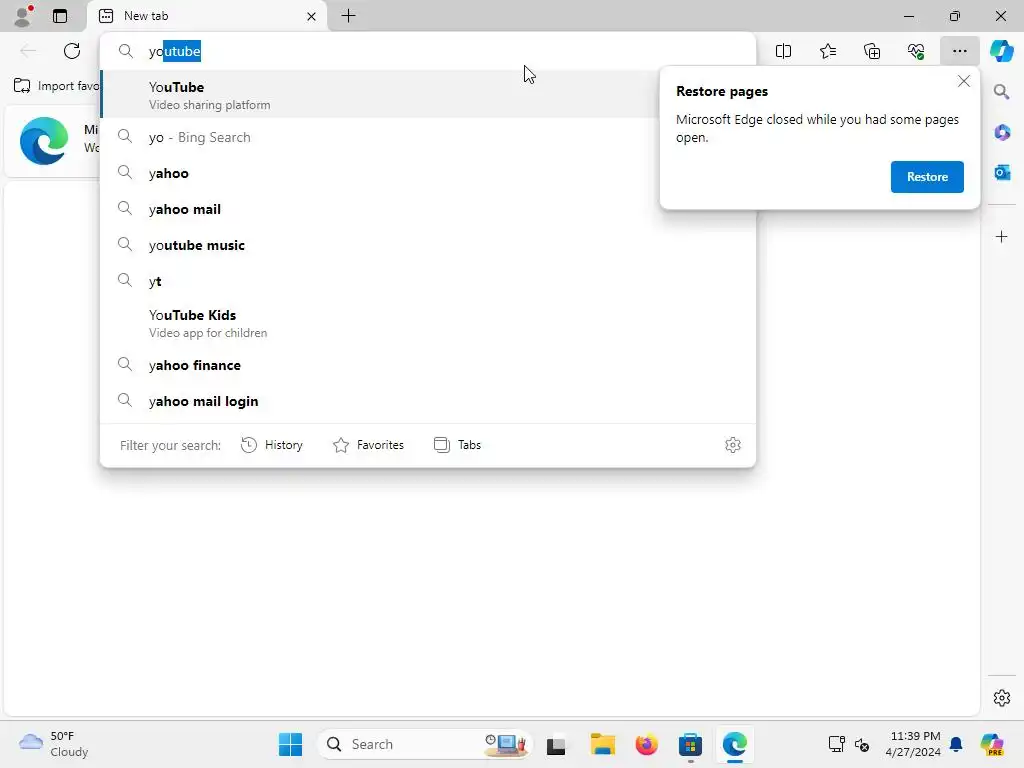Select the 'yahoo finance' suggestion
This screenshot has width=1024, height=768.
click(428, 365)
